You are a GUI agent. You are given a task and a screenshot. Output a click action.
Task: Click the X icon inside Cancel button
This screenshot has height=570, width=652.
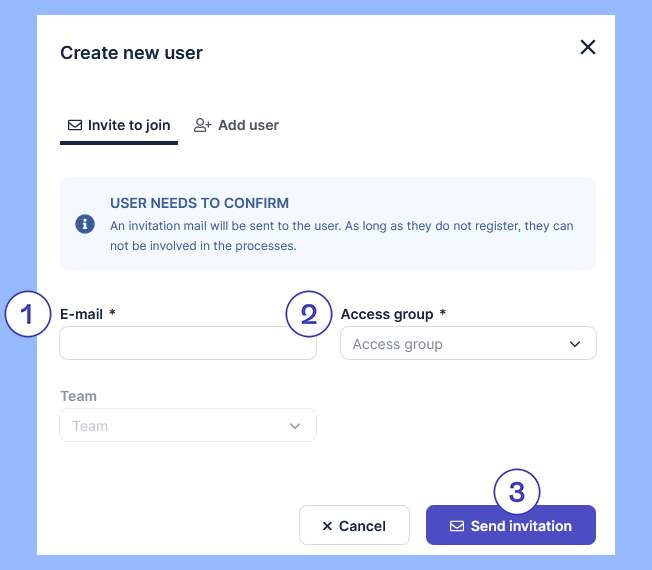(x=327, y=526)
